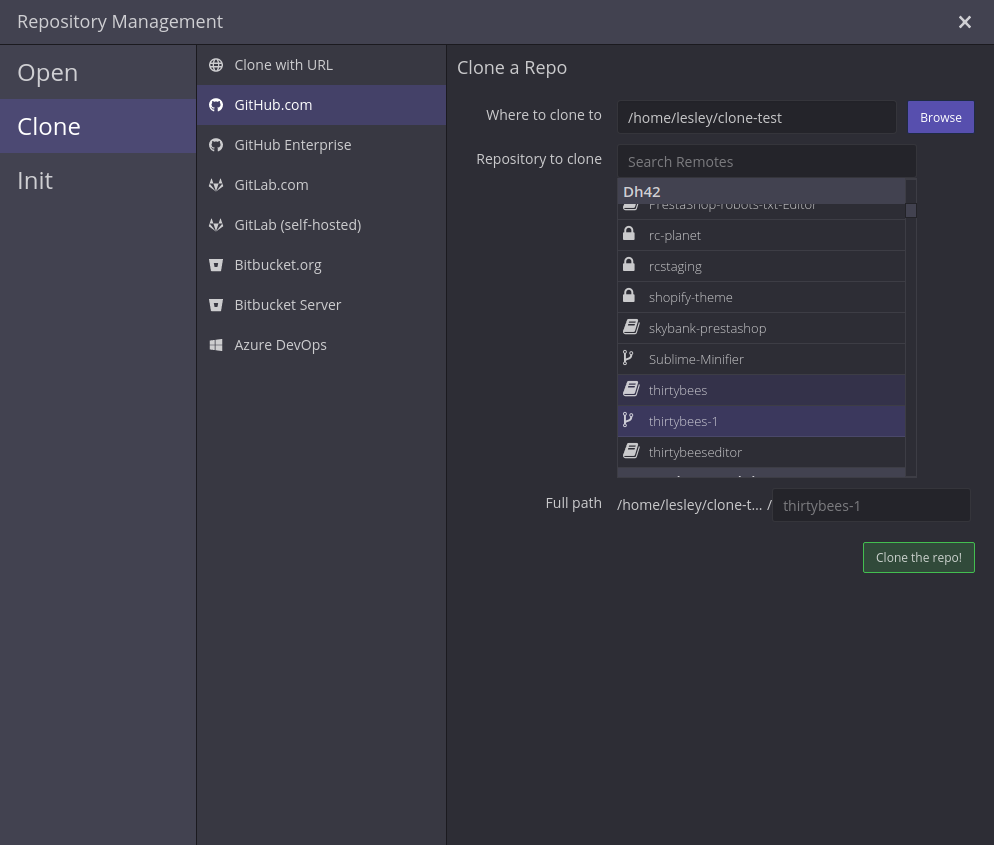Viewport: 994px width, 845px height.
Task: Switch to the Open tab
Action: pyautogui.click(x=98, y=72)
